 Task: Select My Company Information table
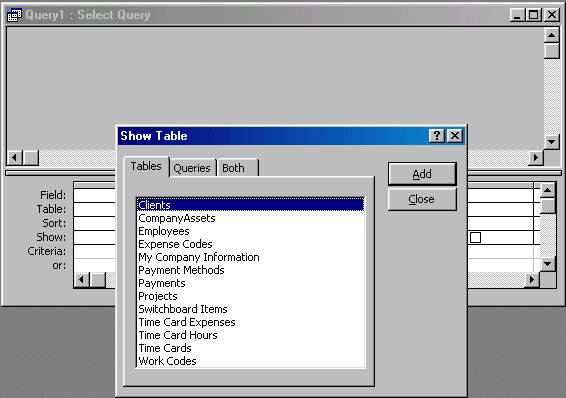point(251,257)
